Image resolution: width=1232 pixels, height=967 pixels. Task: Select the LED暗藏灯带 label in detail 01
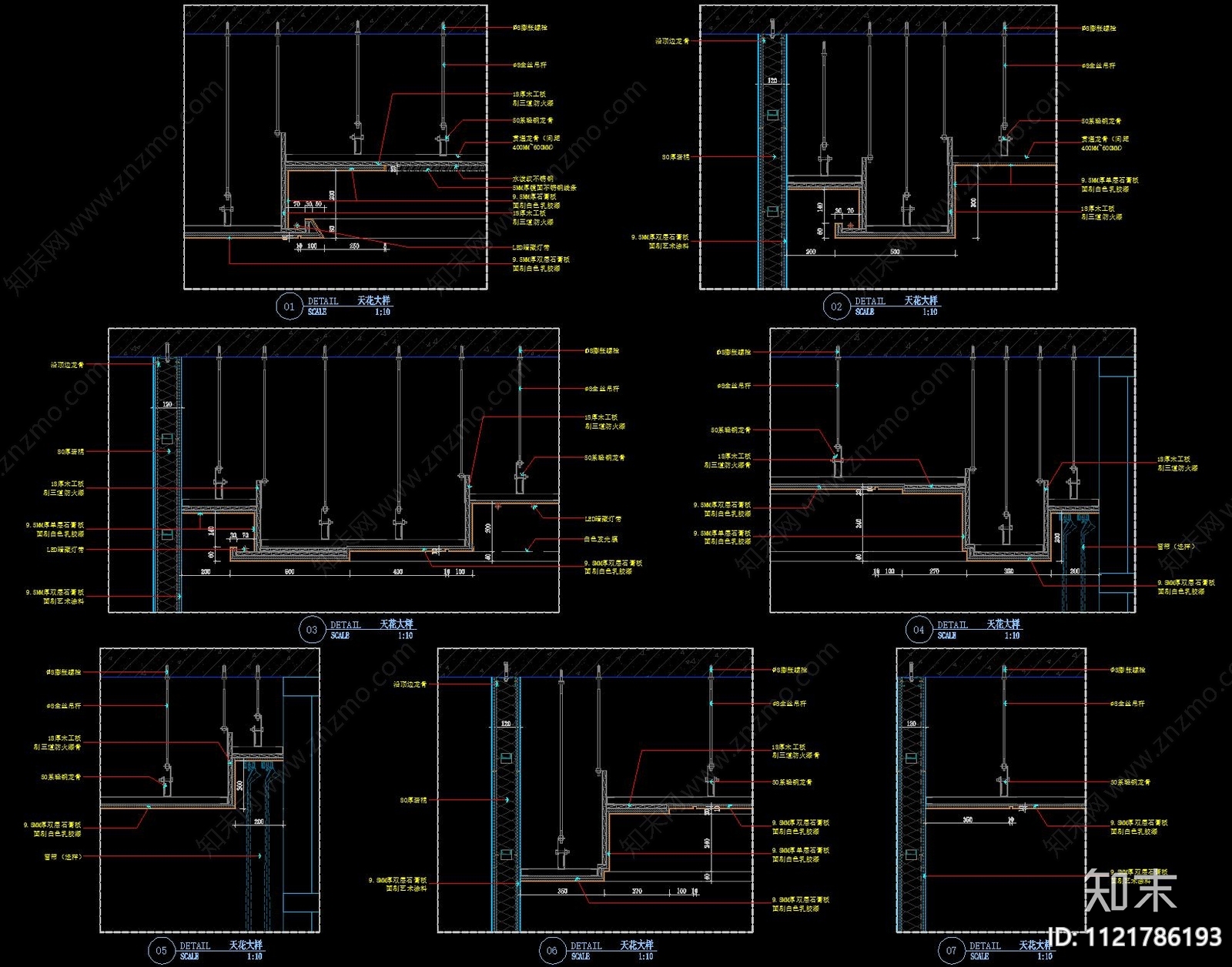tap(531, 248)
